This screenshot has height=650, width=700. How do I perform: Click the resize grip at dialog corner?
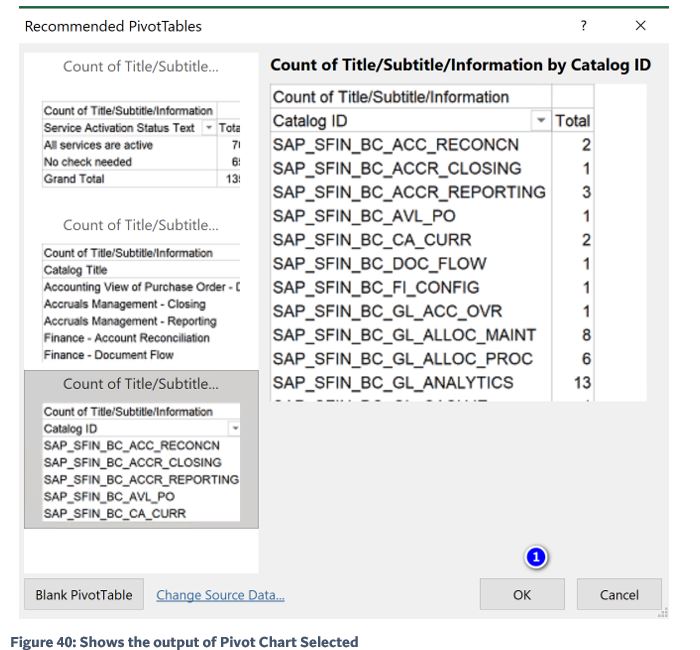(663, 613)
